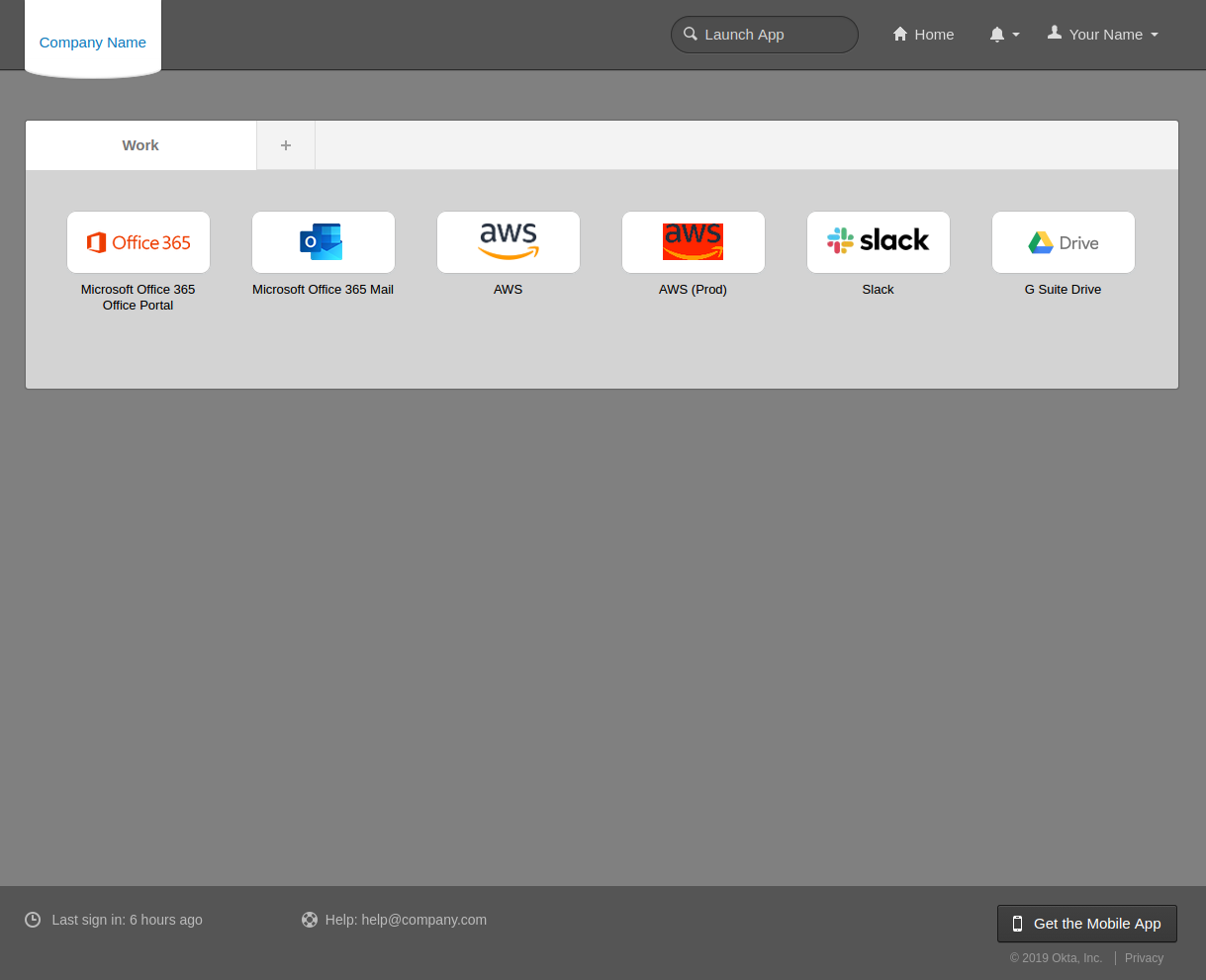Click the 'AWS (Prod)' label text
Screen dimensions: 1206x980
click(694, 290)
